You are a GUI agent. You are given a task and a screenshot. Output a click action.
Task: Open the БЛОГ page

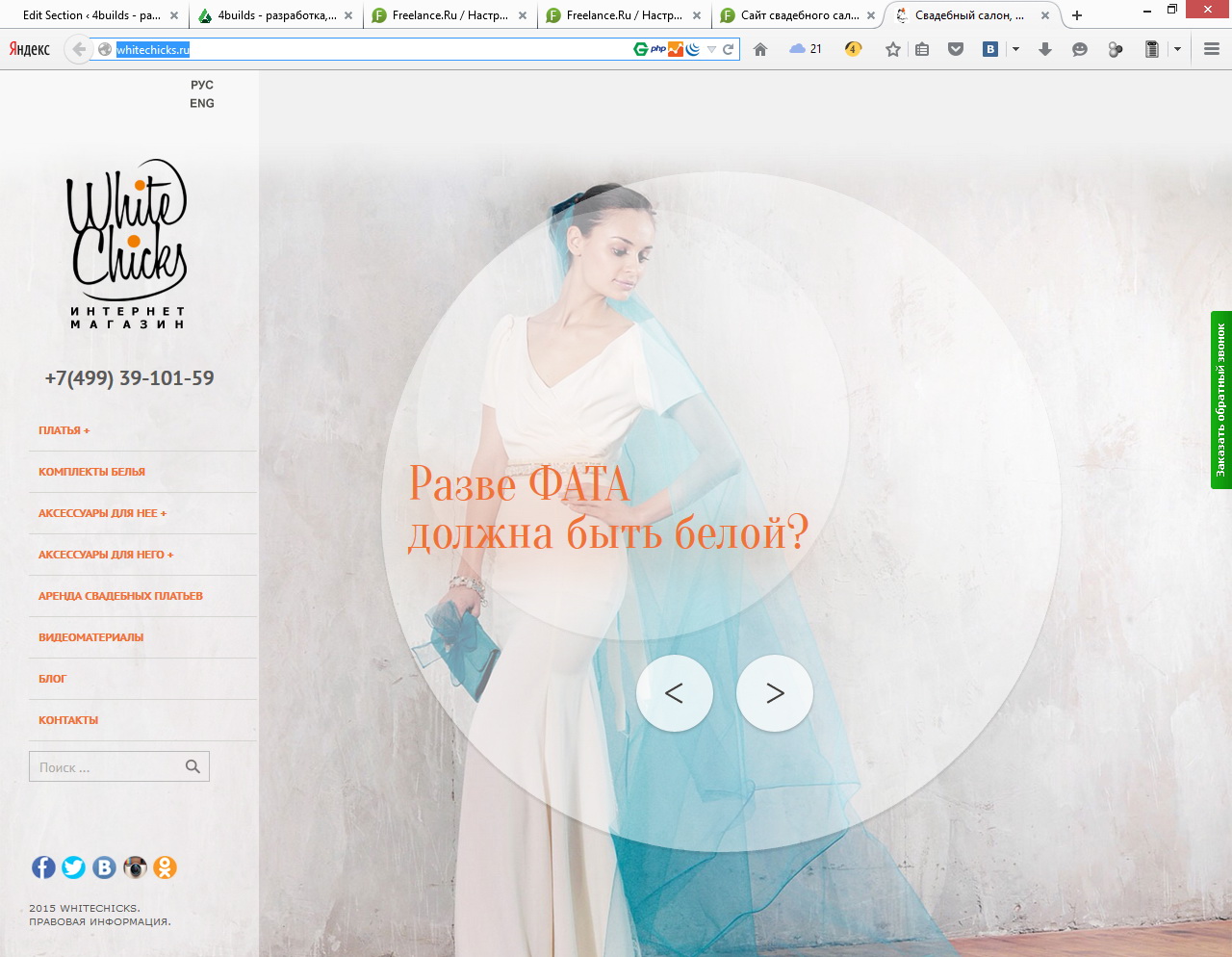53,679
